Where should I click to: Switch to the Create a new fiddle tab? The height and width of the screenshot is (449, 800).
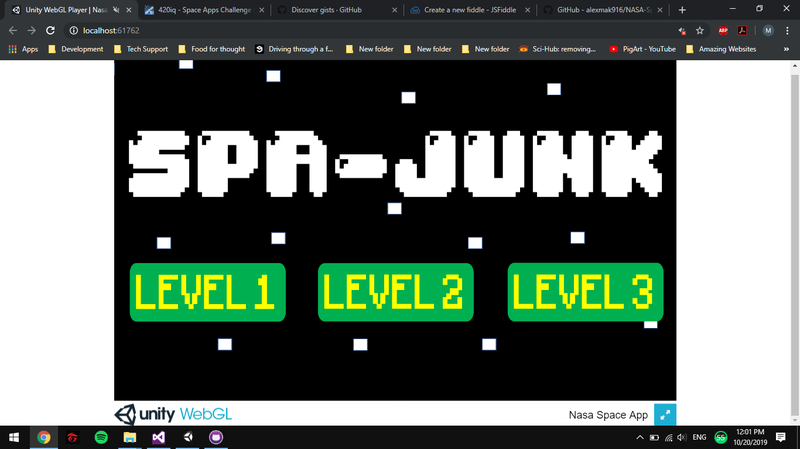pos(462,9)
